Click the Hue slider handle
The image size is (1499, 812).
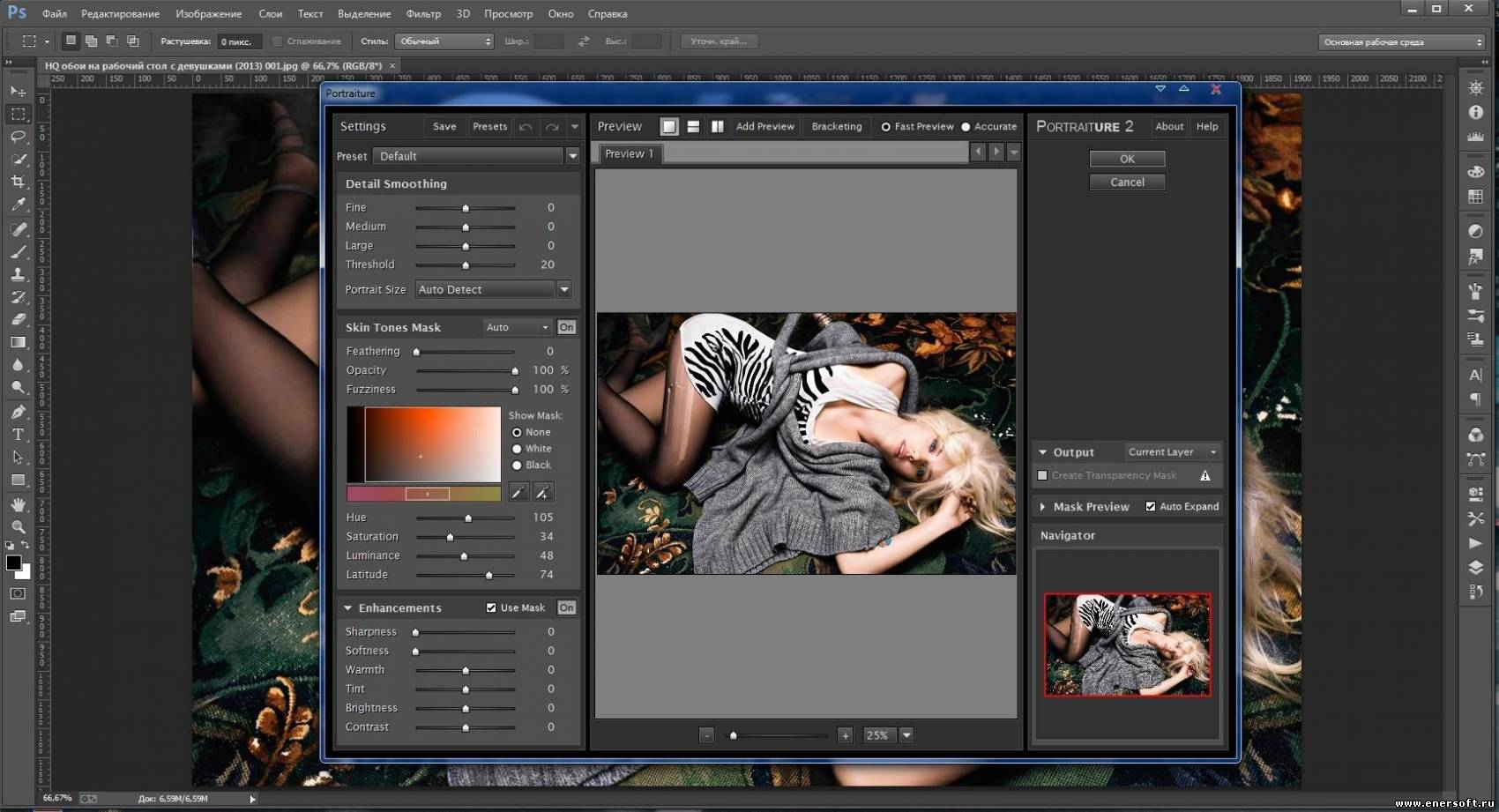tap(468, 518)
